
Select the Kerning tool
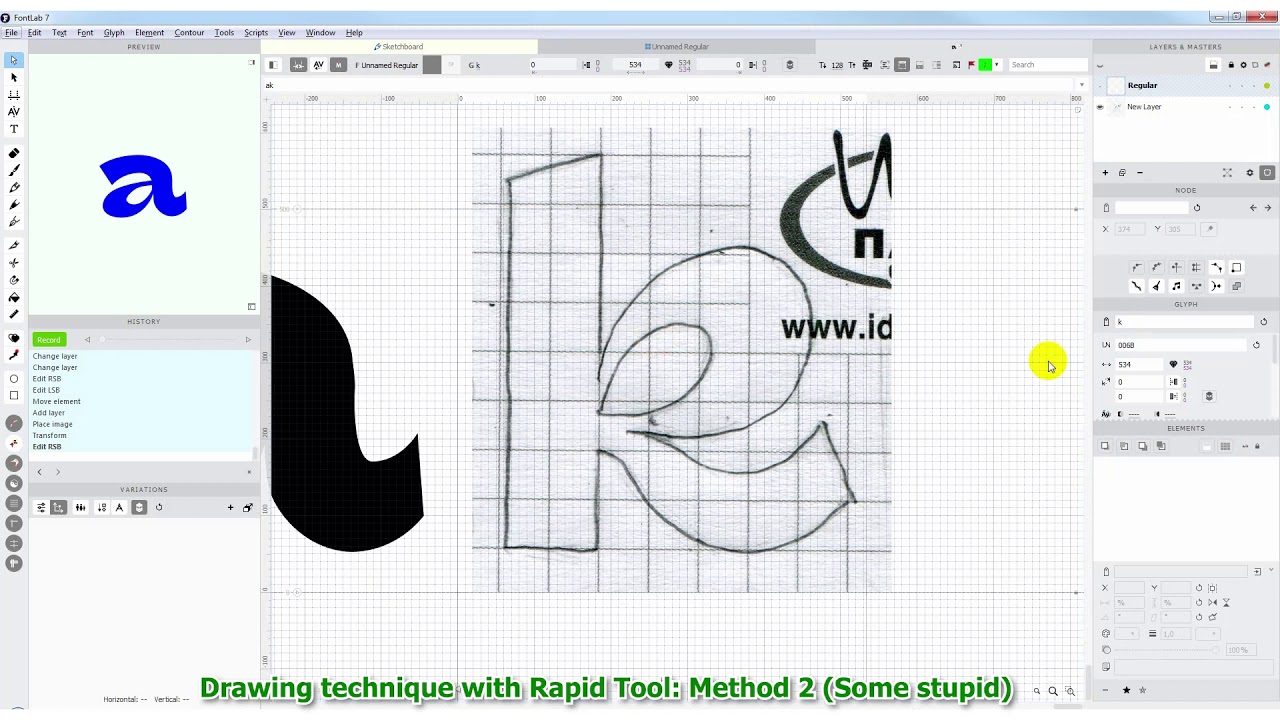14,111
